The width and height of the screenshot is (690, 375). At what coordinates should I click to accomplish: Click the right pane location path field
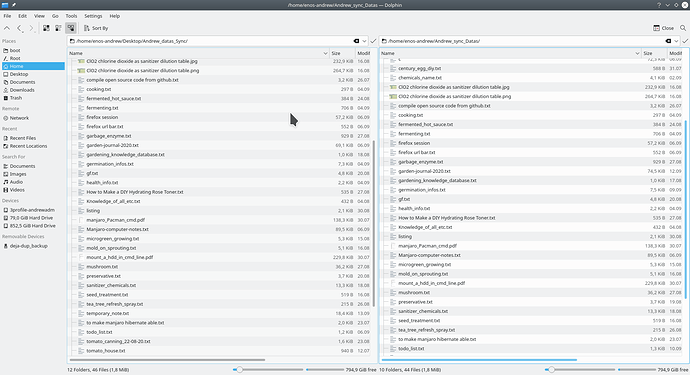tap(525, 41)
